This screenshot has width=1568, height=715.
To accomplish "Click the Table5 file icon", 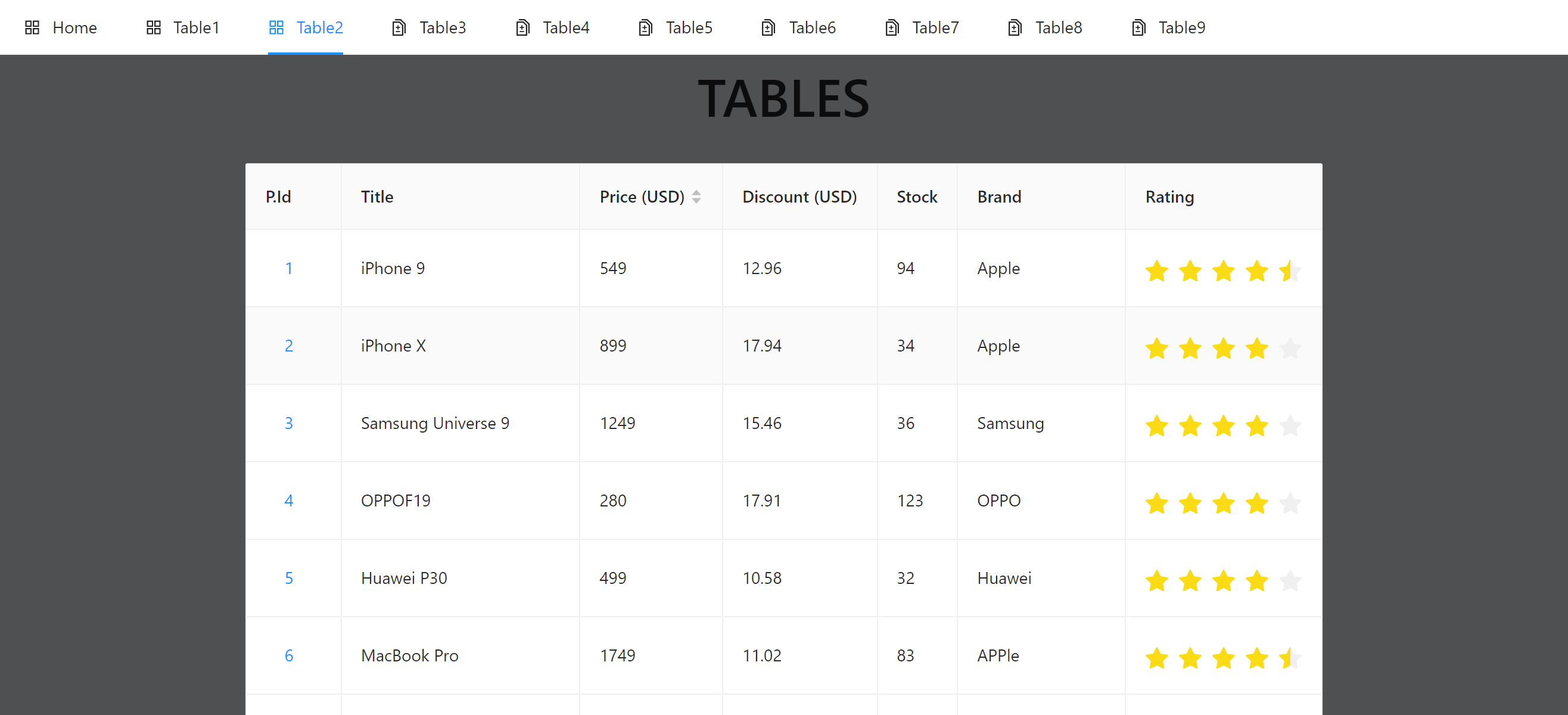I will pyautogui.click(x=645, y=27).
